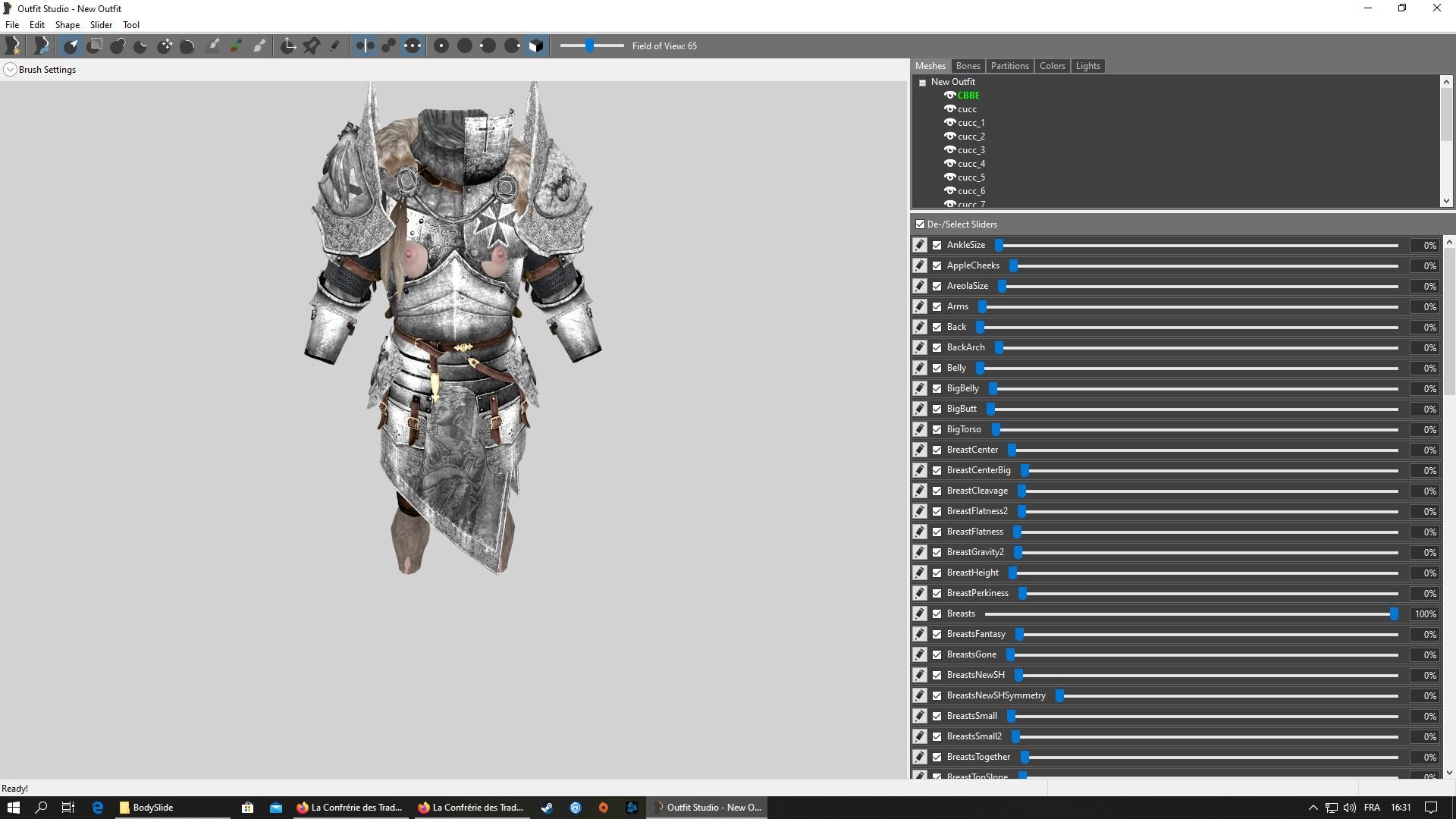Click edit pencil icon for Breasts slider
This screenshot has width=1456, height=819.
[920, 613]
